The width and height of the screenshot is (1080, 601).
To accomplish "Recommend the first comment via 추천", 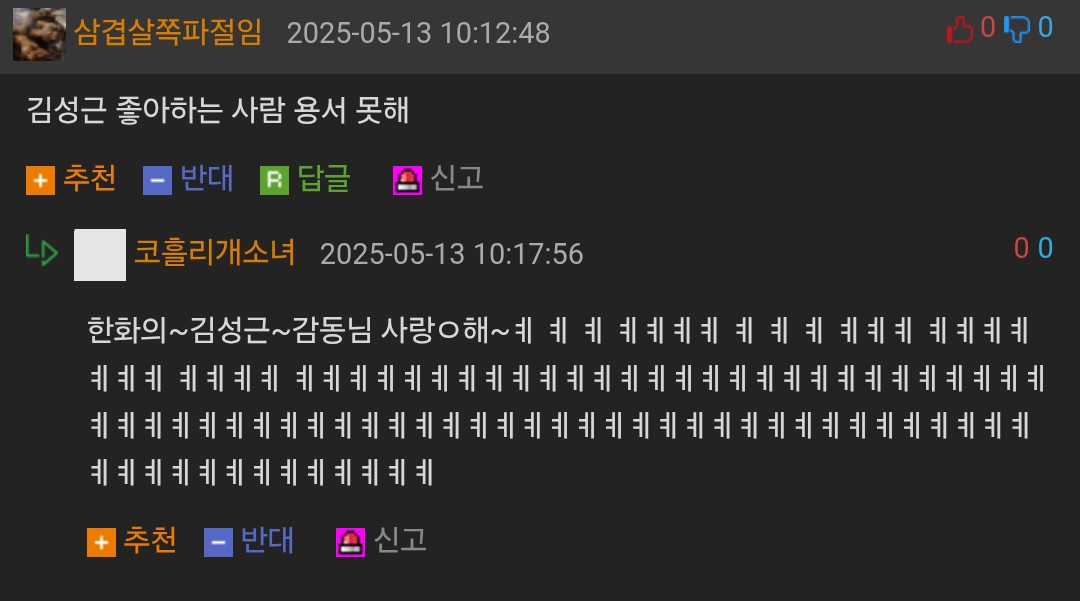I will click(x=90, y=178).
